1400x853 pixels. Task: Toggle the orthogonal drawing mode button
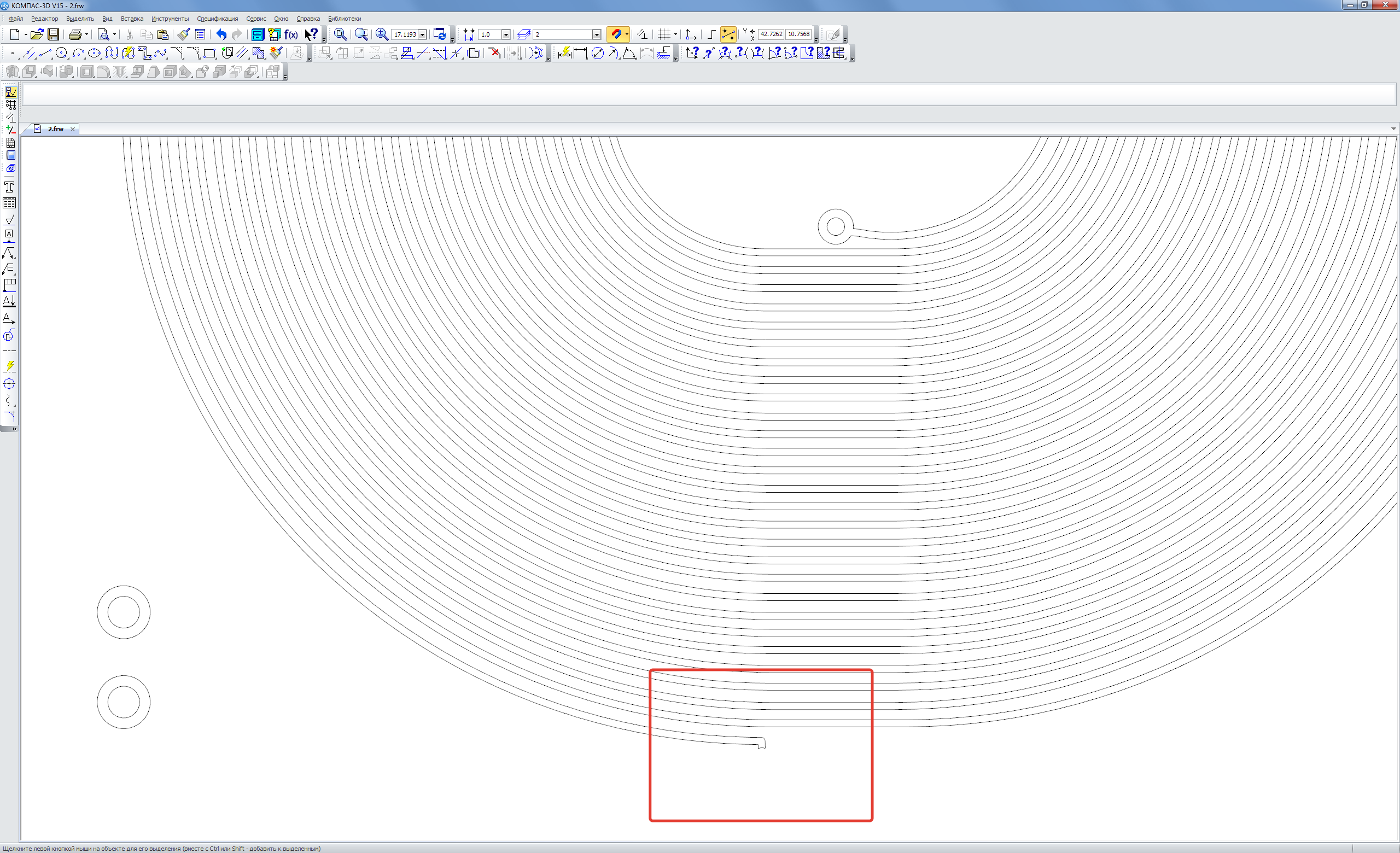(x=711, y=34)
